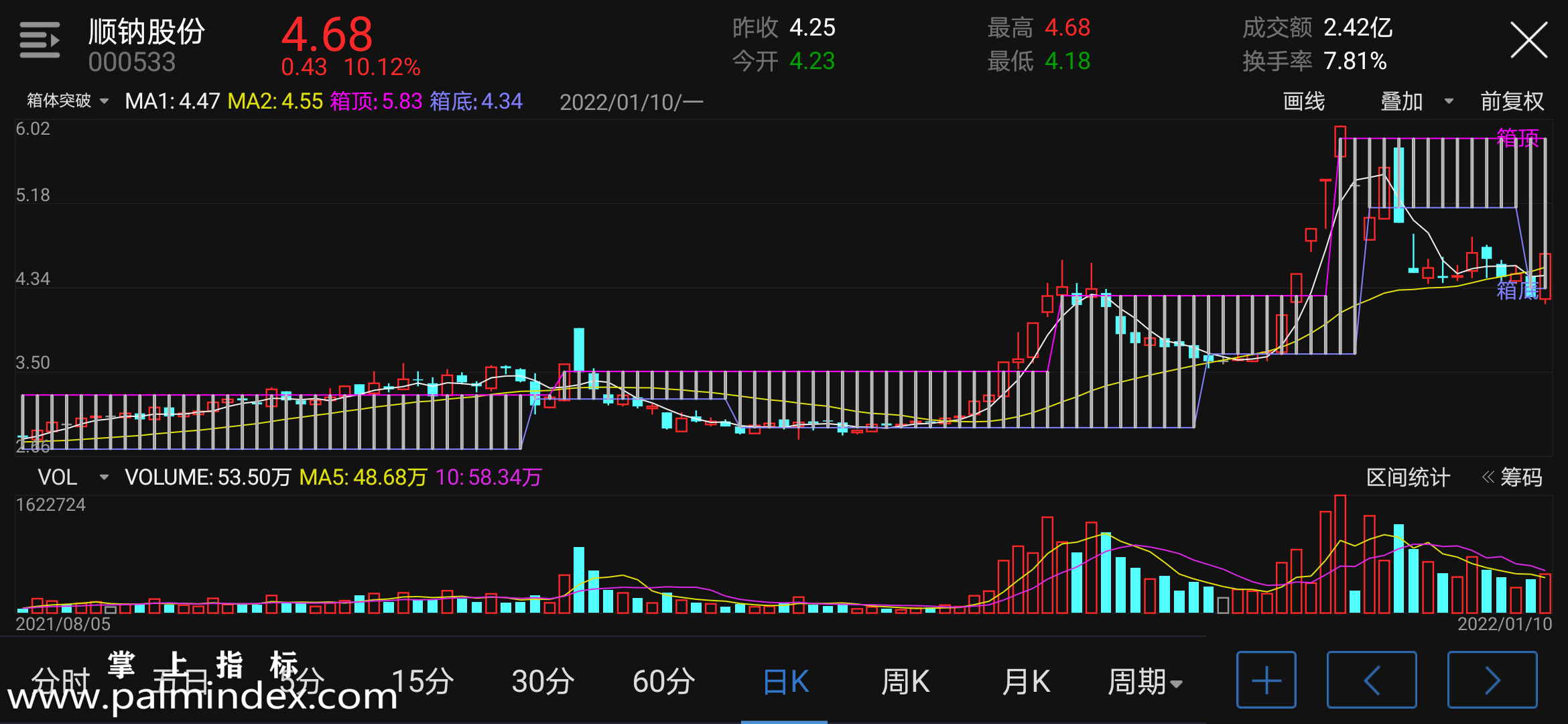Click the 换手率 7.81% value

click(x=1355, y=61)
